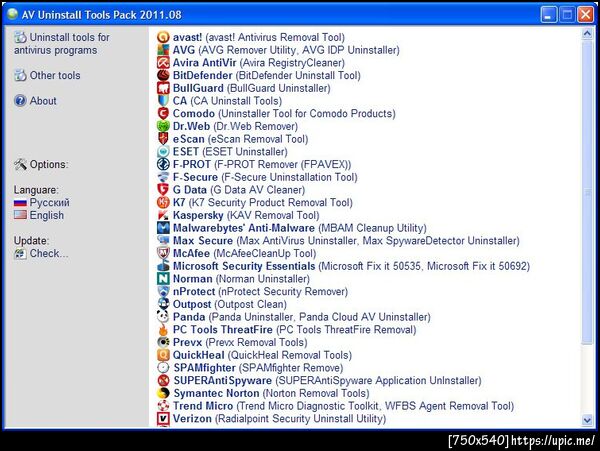Viewport: 600px width, 451px height.
Task: Select Kaspersky KAV Removal Tool text
Action: [273, 215]
